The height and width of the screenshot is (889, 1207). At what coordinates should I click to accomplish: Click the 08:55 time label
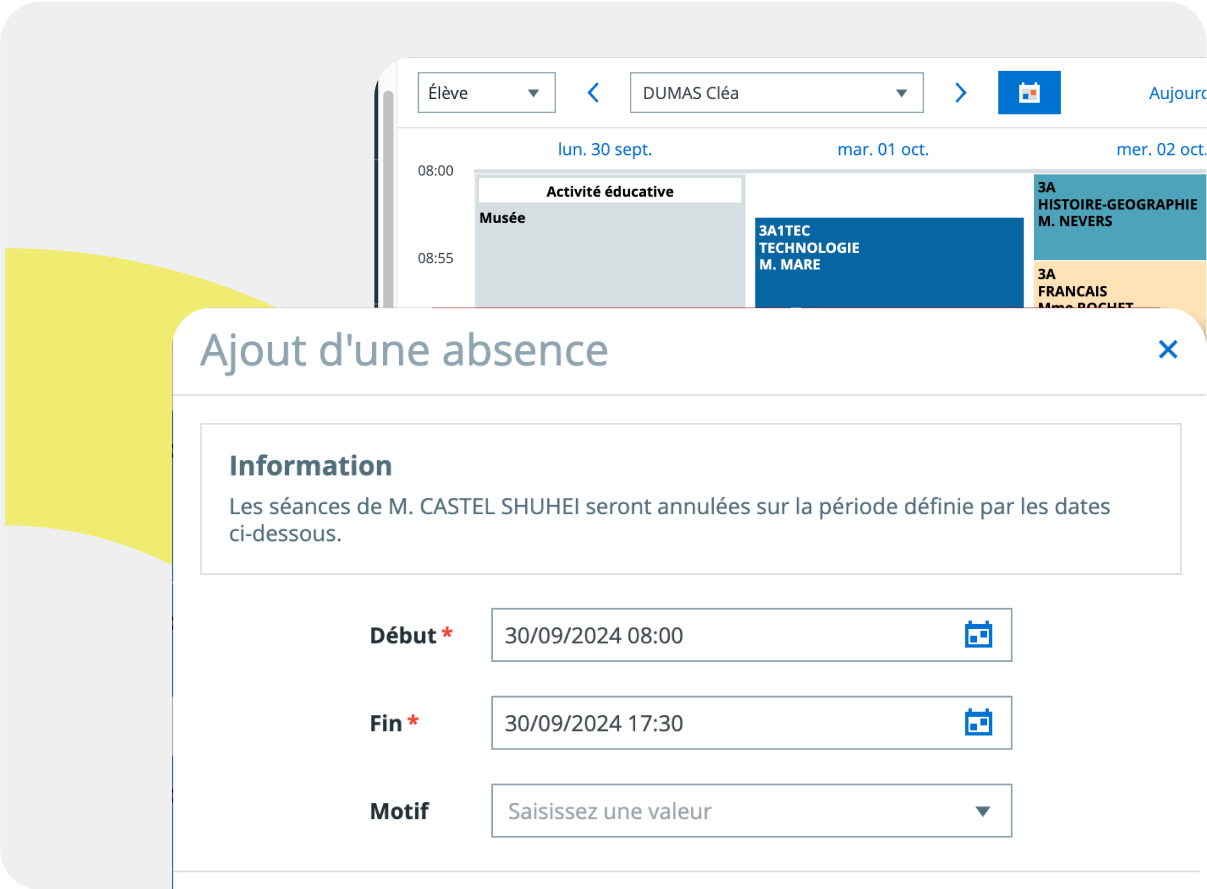tap(435, 258)
